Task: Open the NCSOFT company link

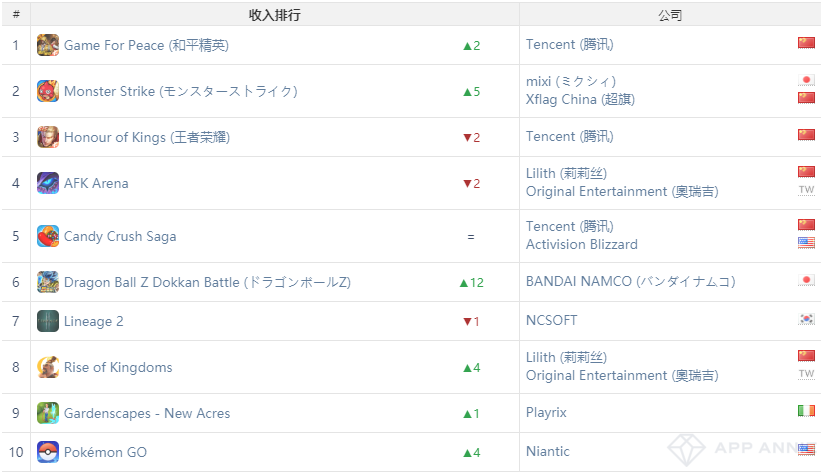Action: (552, 321)
